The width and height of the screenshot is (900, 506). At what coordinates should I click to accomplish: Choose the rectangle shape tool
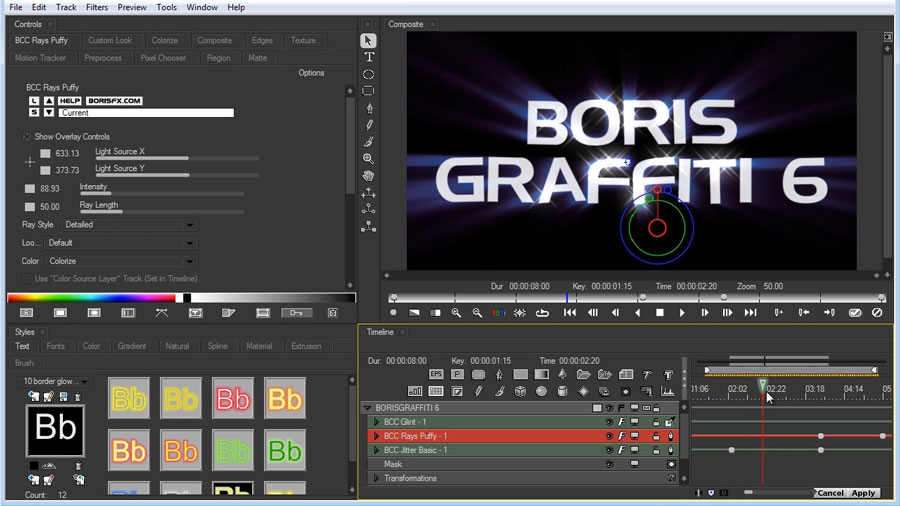click(368, 91)
